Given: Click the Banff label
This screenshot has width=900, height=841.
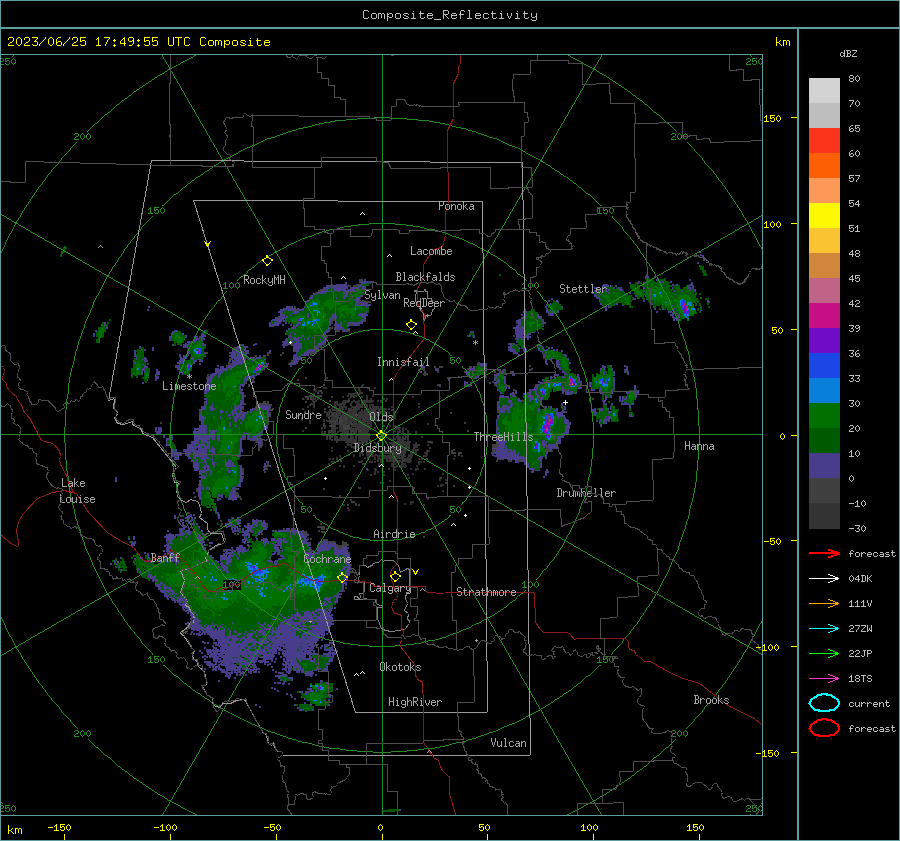Looking at the screenshot, I should point(165,558).
